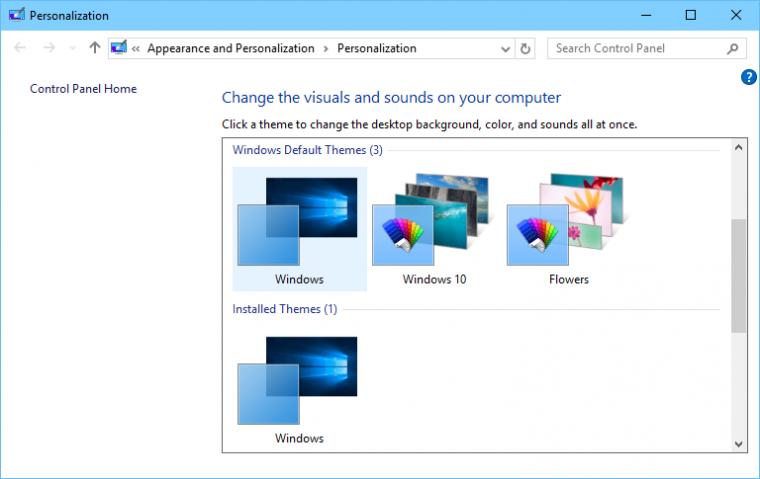Screen dimensions: 760x479
Task: Click the 'Change the visuals and sounds' heading
Action: [x=391, y=98]
